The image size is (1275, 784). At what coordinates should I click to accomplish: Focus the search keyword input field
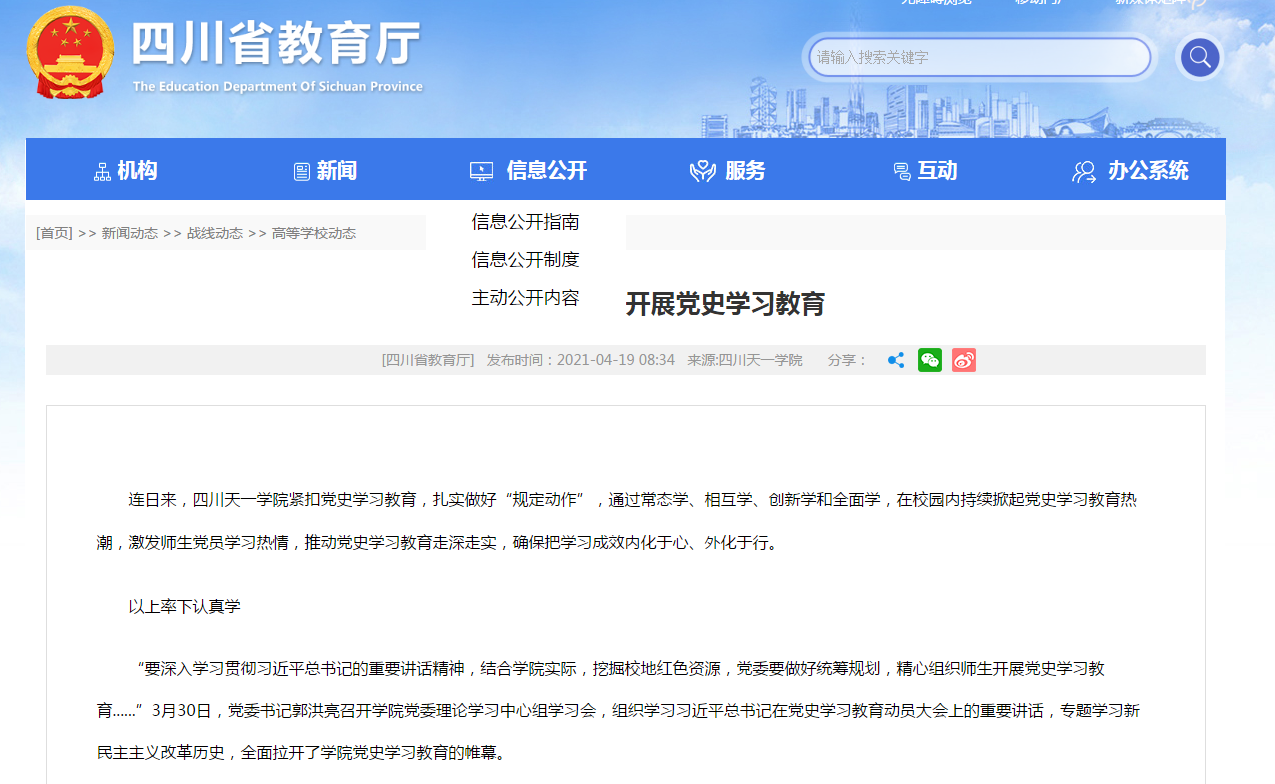[x=980, y=57]
